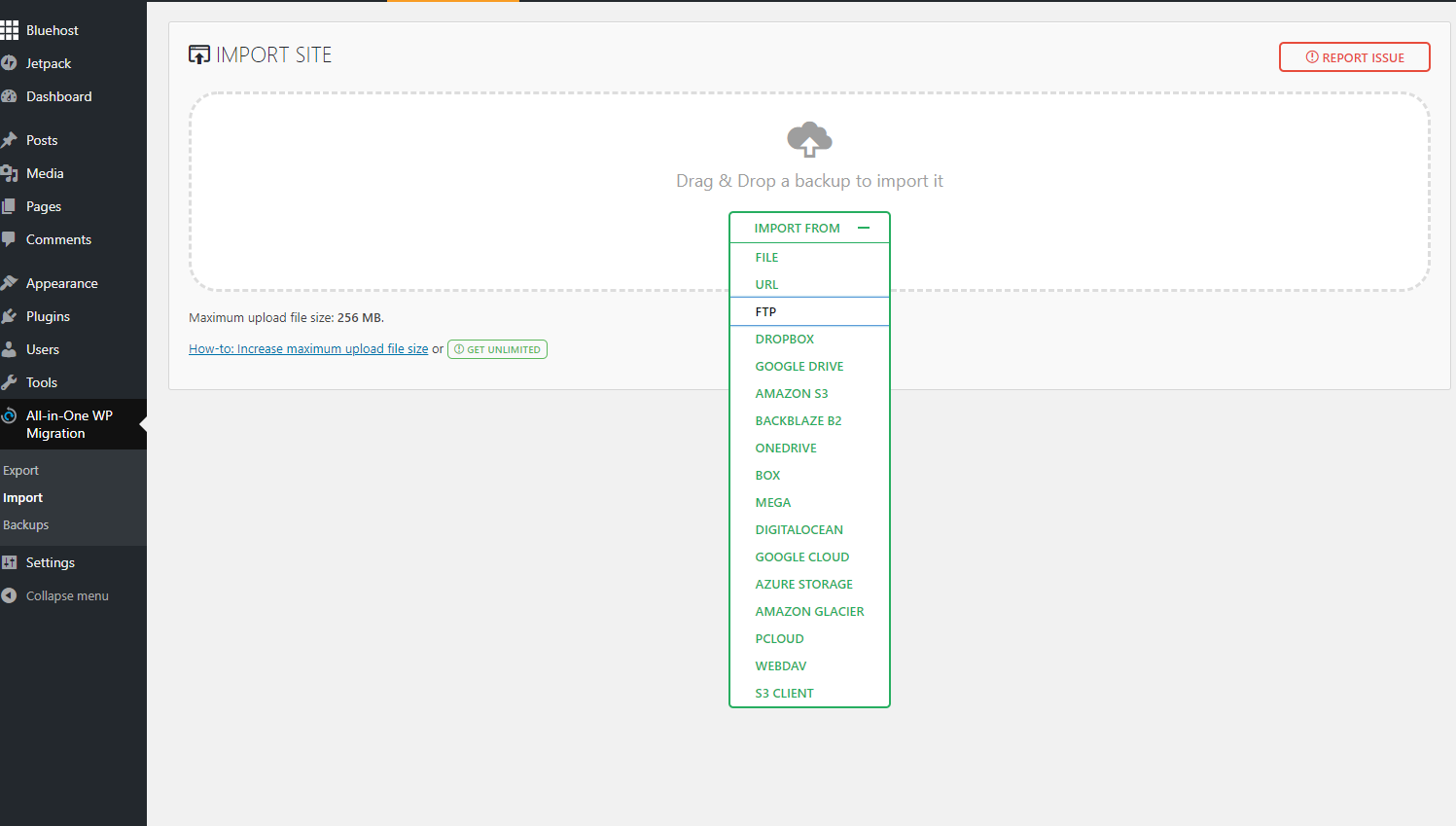Image resolution: width=1456 pixels, height=826 pixels.
Task: Click the All-in-One WP Migration icon
Action: point(9,415)
